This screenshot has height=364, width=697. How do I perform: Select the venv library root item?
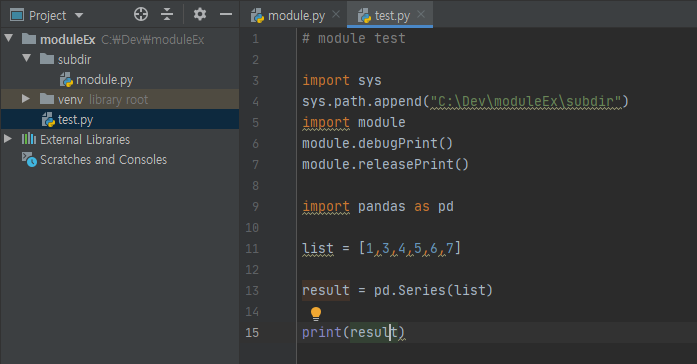pyautogui.click(x=120, y=99)
